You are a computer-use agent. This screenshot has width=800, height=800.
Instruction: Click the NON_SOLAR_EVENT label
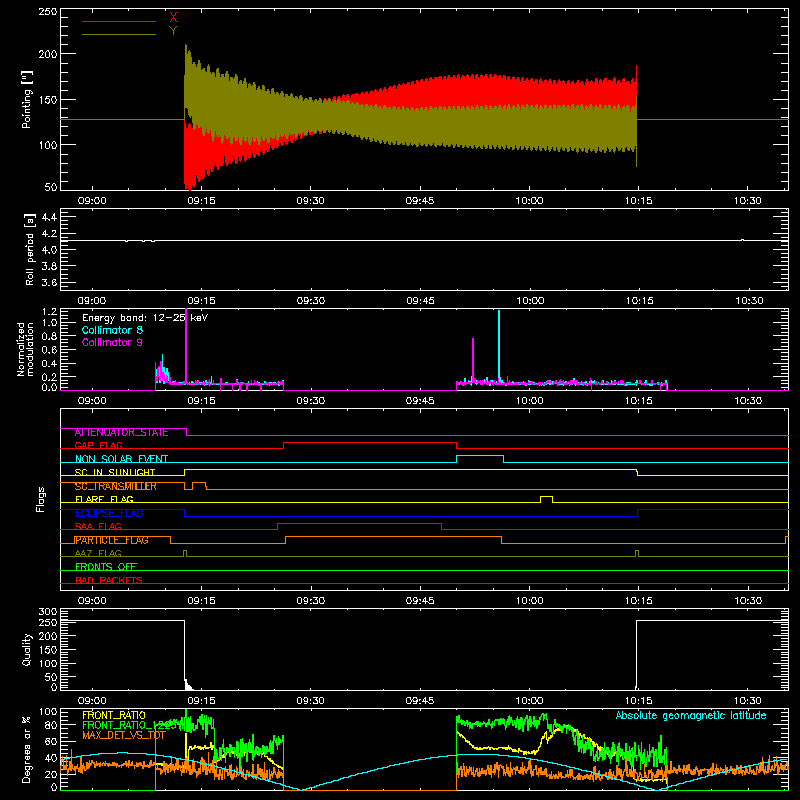click(121, 459)
